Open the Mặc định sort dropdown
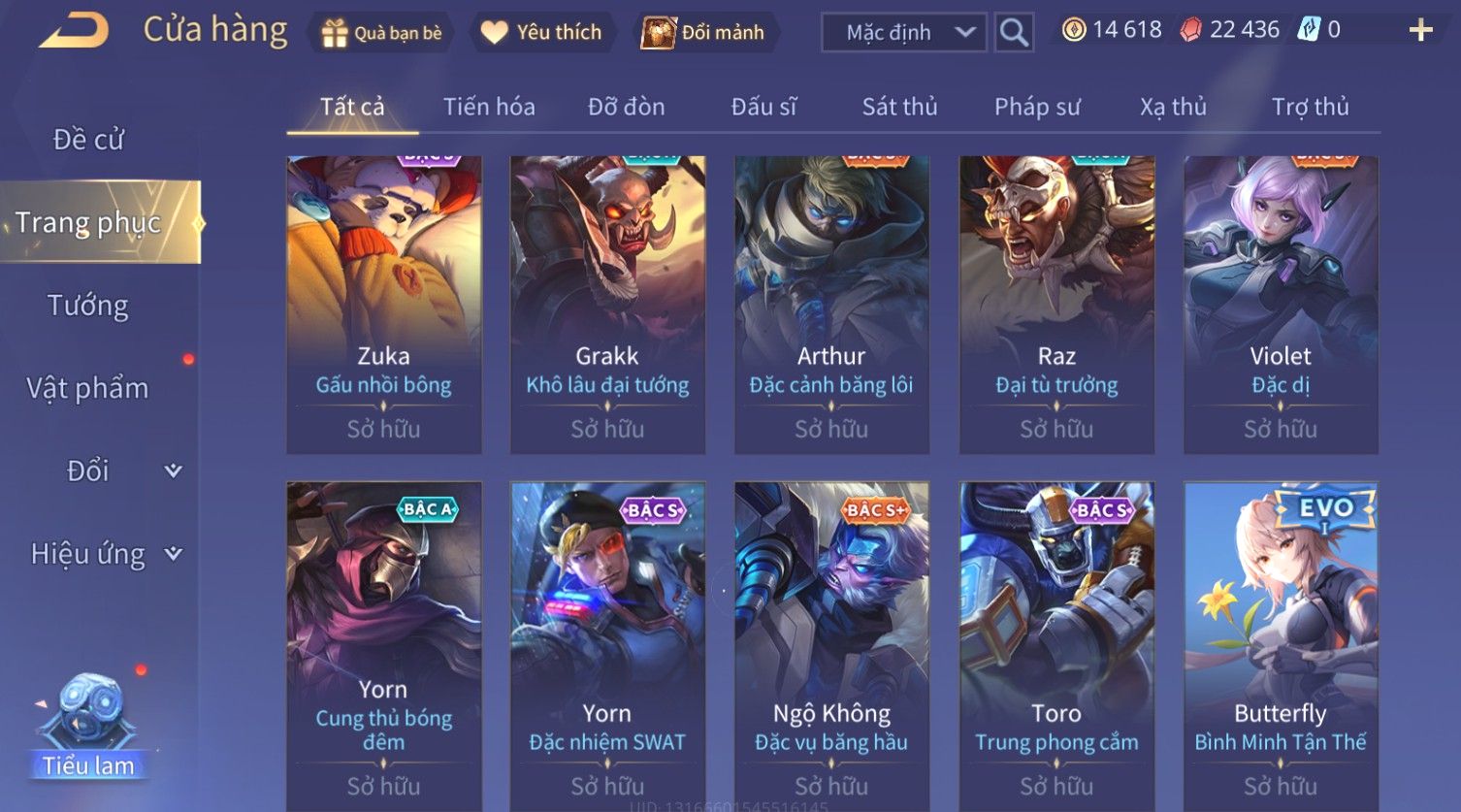This screenshot has width=1461, height=812. pos(904,33)
